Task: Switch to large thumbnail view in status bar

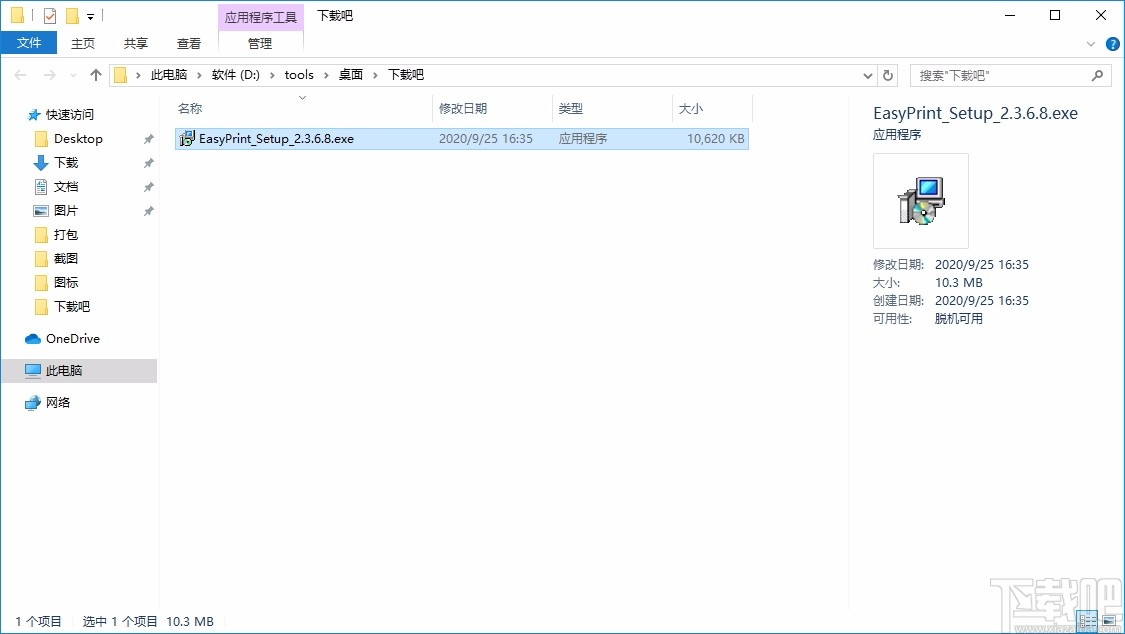Action: click(1110, 621)
